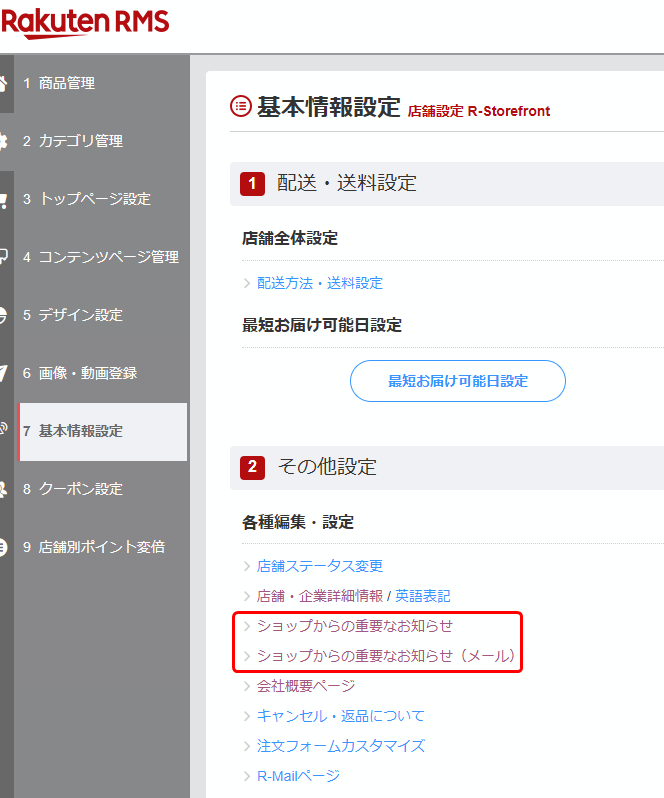Click the 英語表記 link
This screenshot has height=798, width=664.
point(422,596)
